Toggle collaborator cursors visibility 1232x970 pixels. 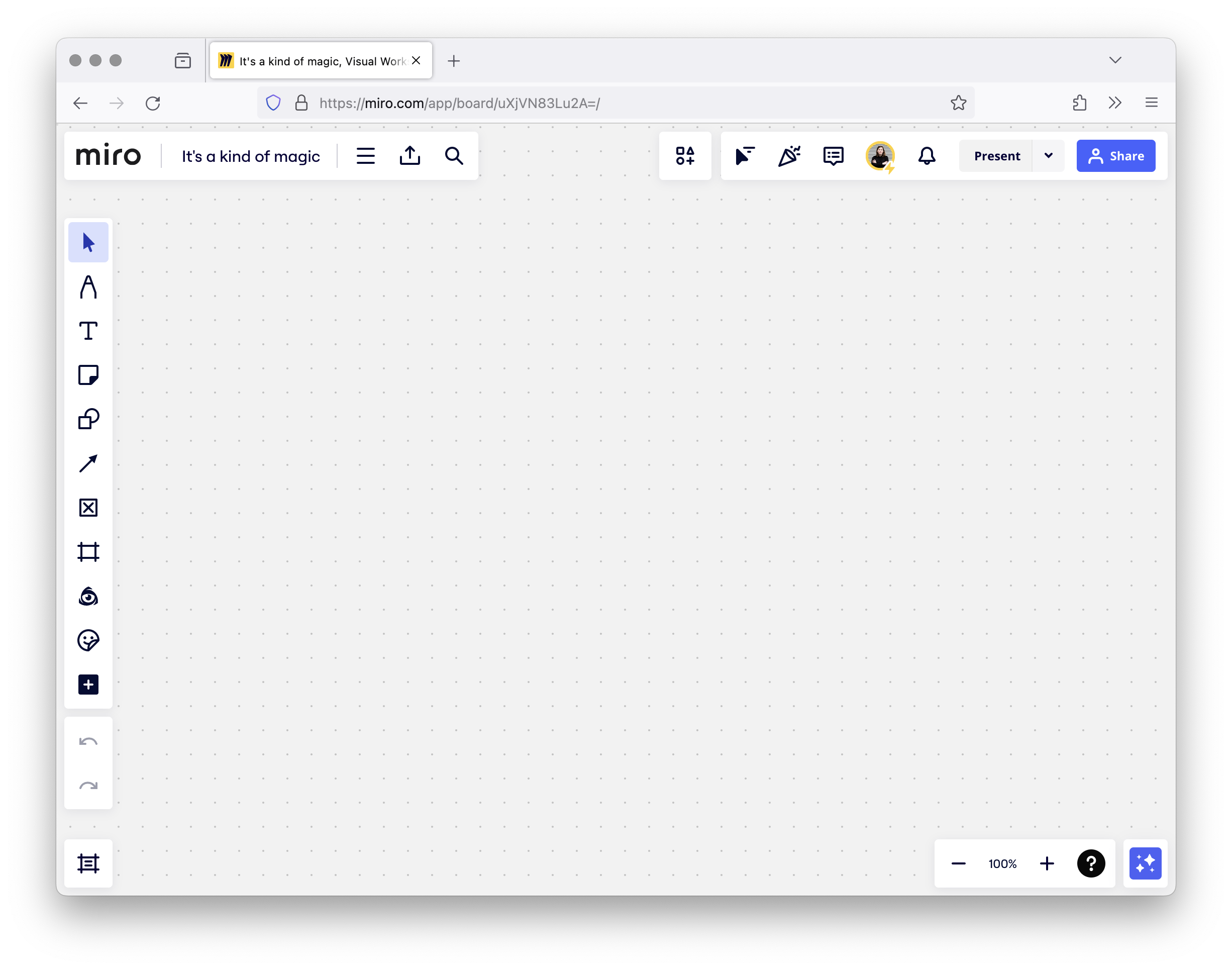pyautogui.click(x=744, y=156)
